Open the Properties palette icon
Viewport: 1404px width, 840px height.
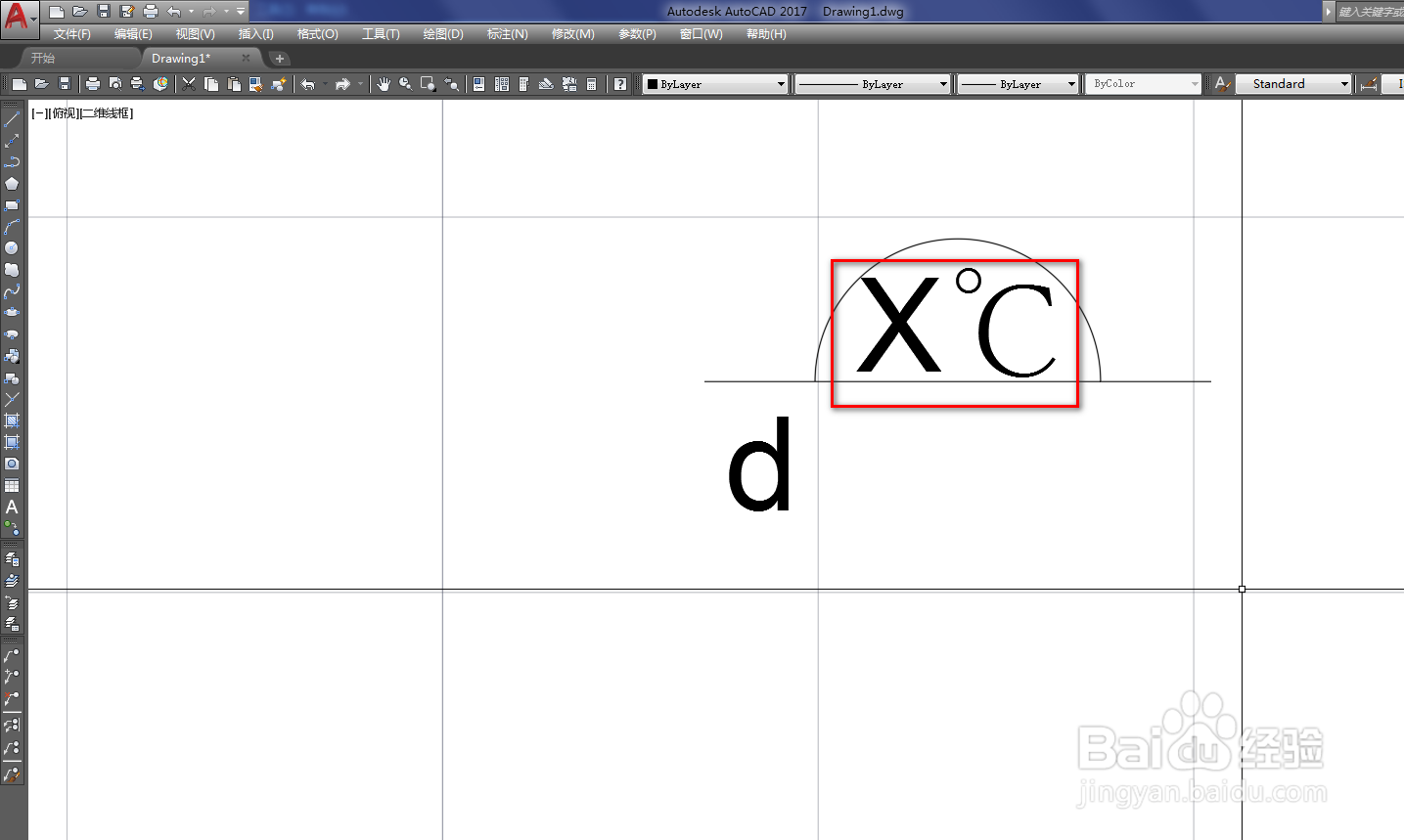[478, 84]
